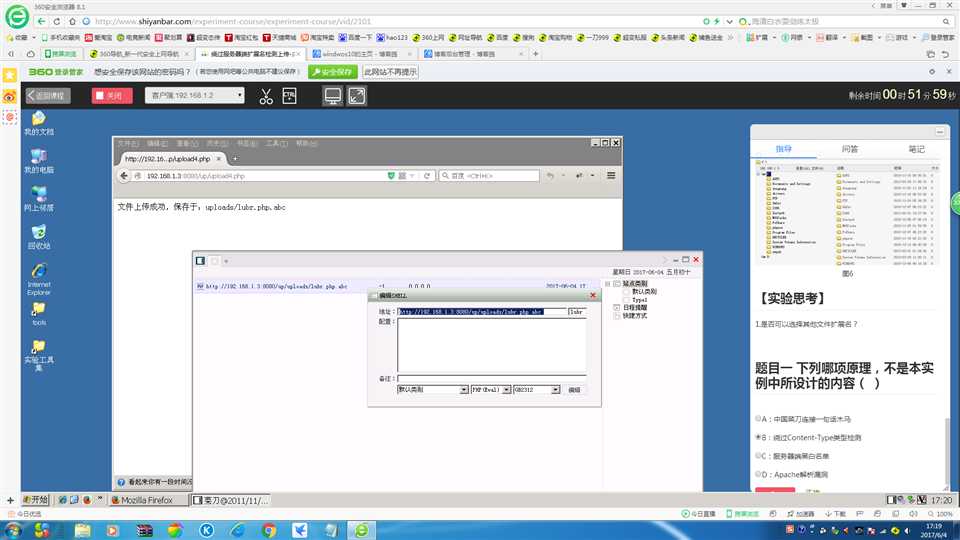Open the 实验工具集 folder on desktop
The image size is (960, 540).
pos(39,355)
